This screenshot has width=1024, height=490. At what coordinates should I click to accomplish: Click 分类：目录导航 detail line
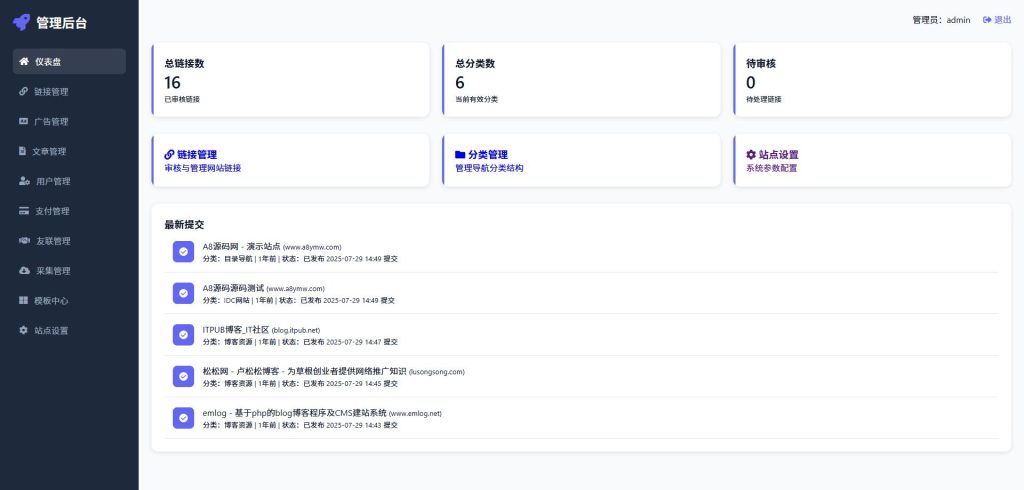(x=300, y=259)
